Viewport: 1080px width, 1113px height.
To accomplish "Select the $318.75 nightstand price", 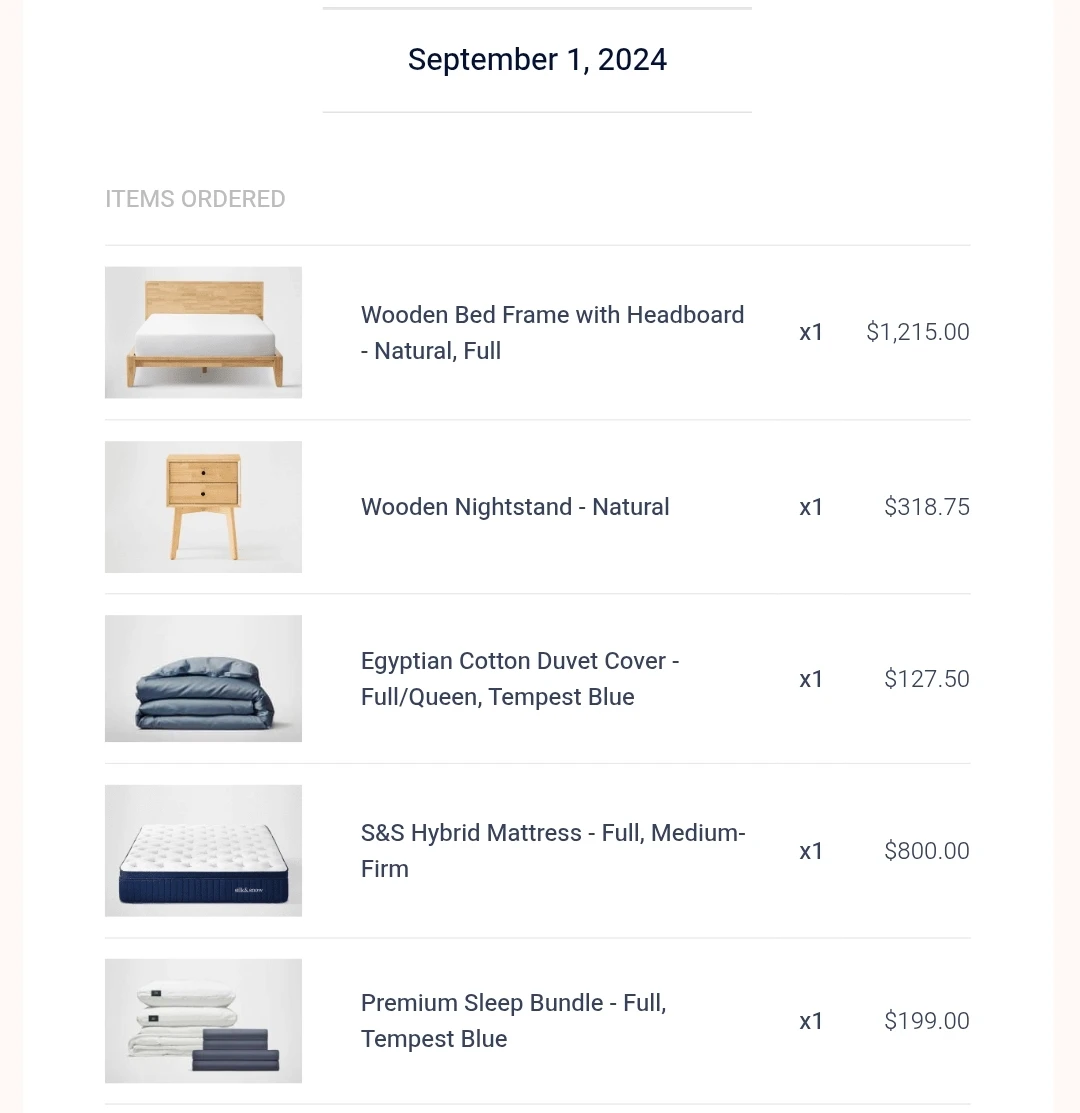I will pyautogui.click(x=927, y=507).
